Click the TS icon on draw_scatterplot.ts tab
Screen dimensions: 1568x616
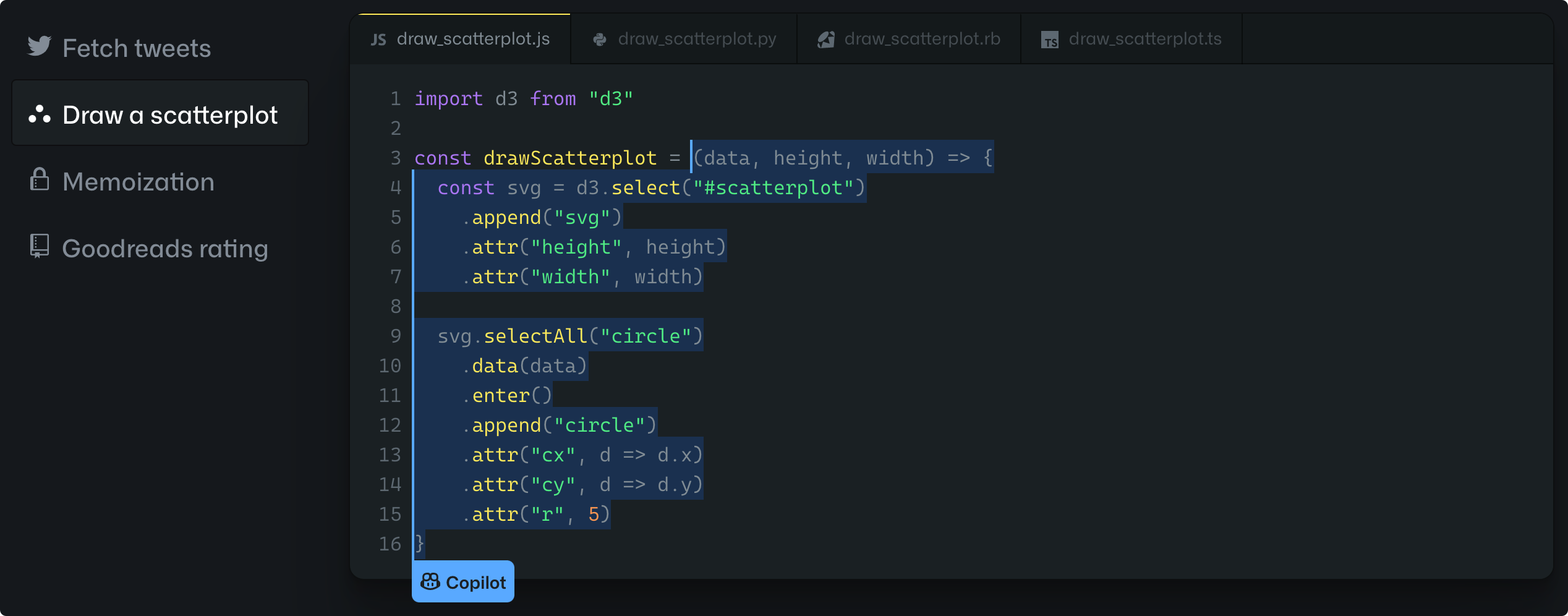pyautogui.click(x=1050, y=38)
